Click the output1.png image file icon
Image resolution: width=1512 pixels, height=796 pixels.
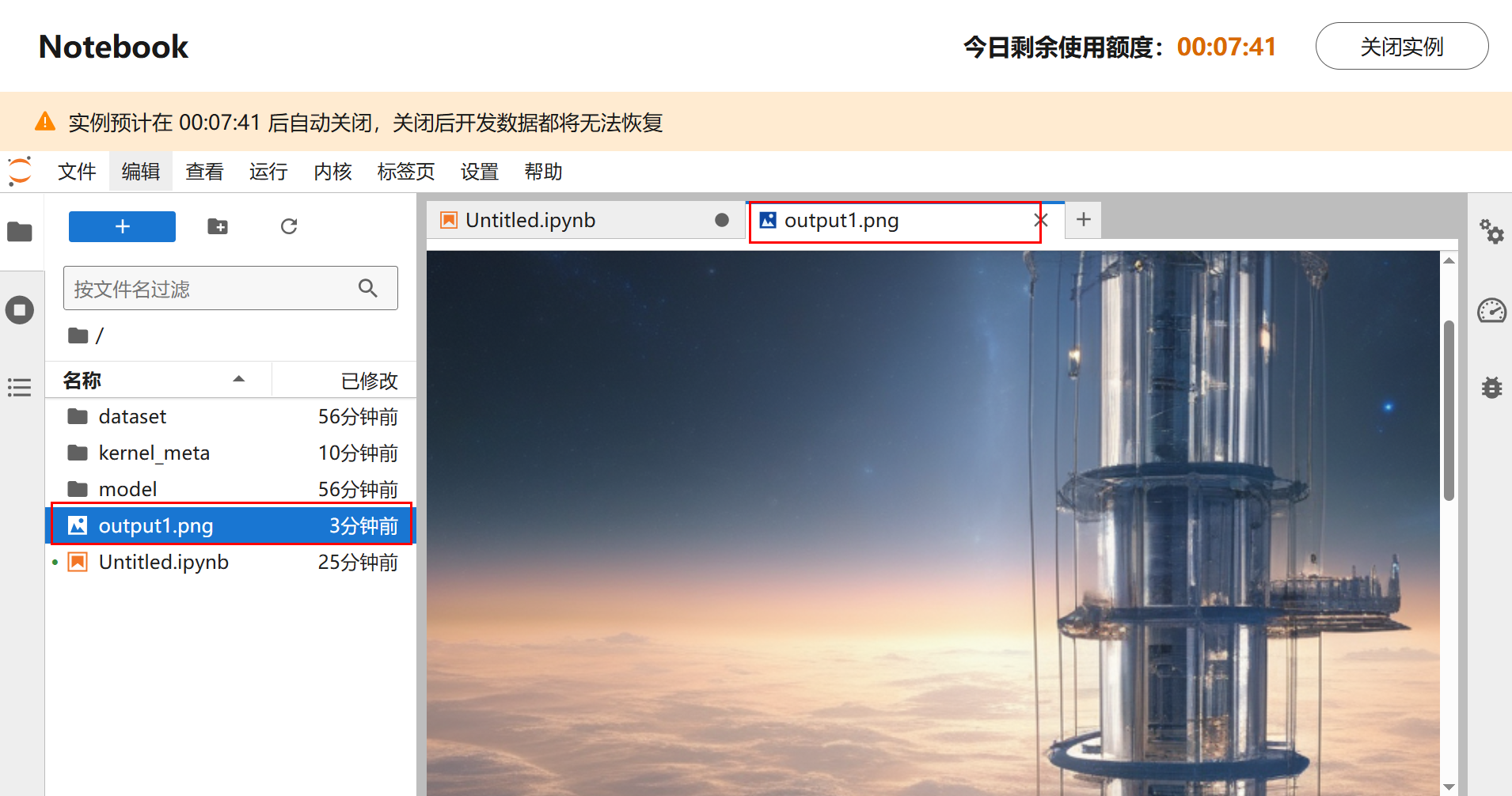pyautogui.click(x=78, y=525)
